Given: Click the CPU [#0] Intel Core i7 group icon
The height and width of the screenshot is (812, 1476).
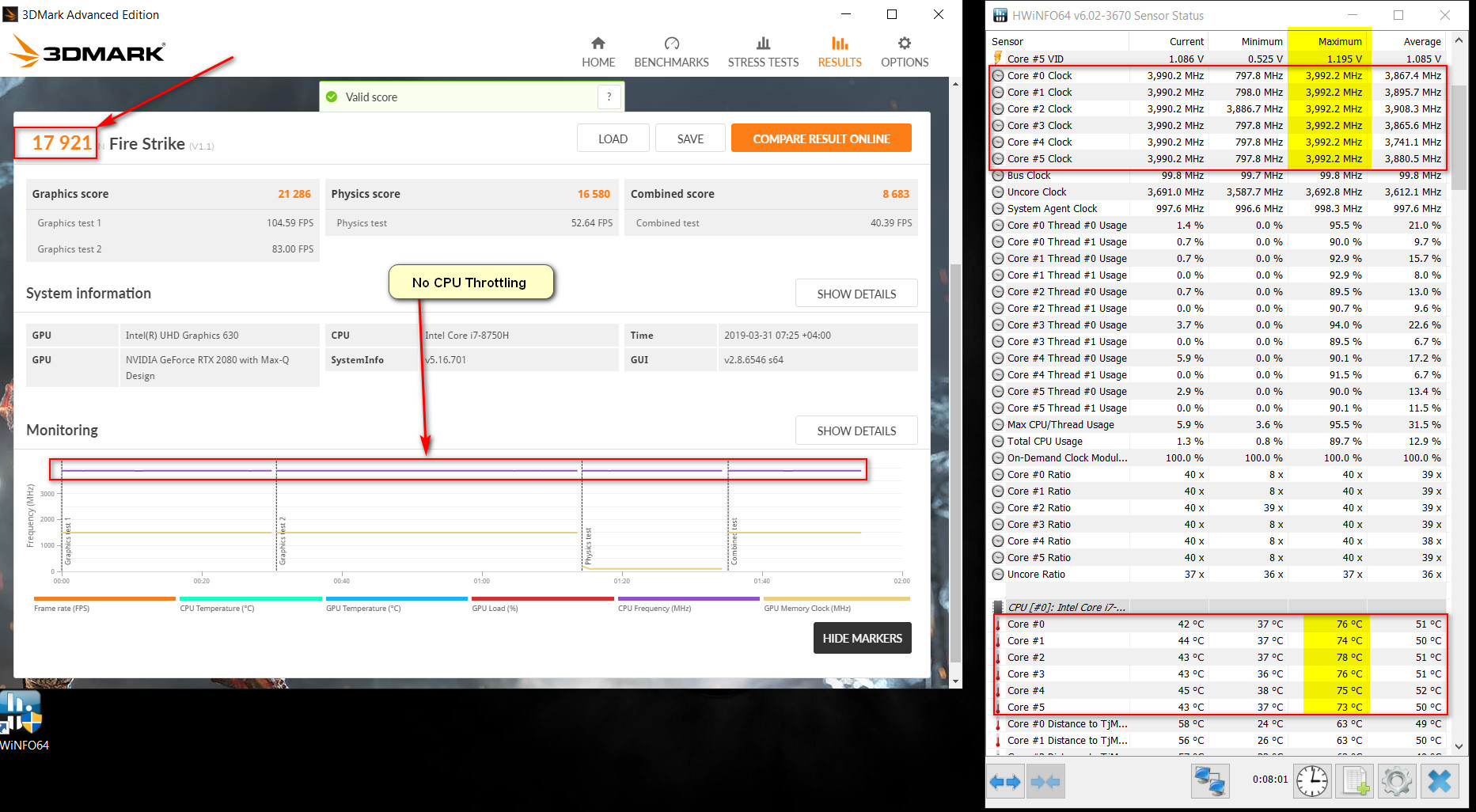Looking at the screenshot, I should coord(998,608).
